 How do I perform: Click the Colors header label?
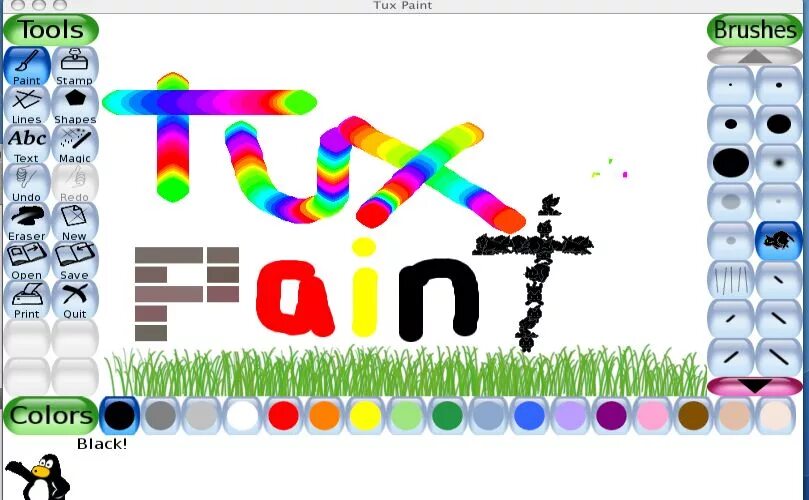[x=51, y=415]
